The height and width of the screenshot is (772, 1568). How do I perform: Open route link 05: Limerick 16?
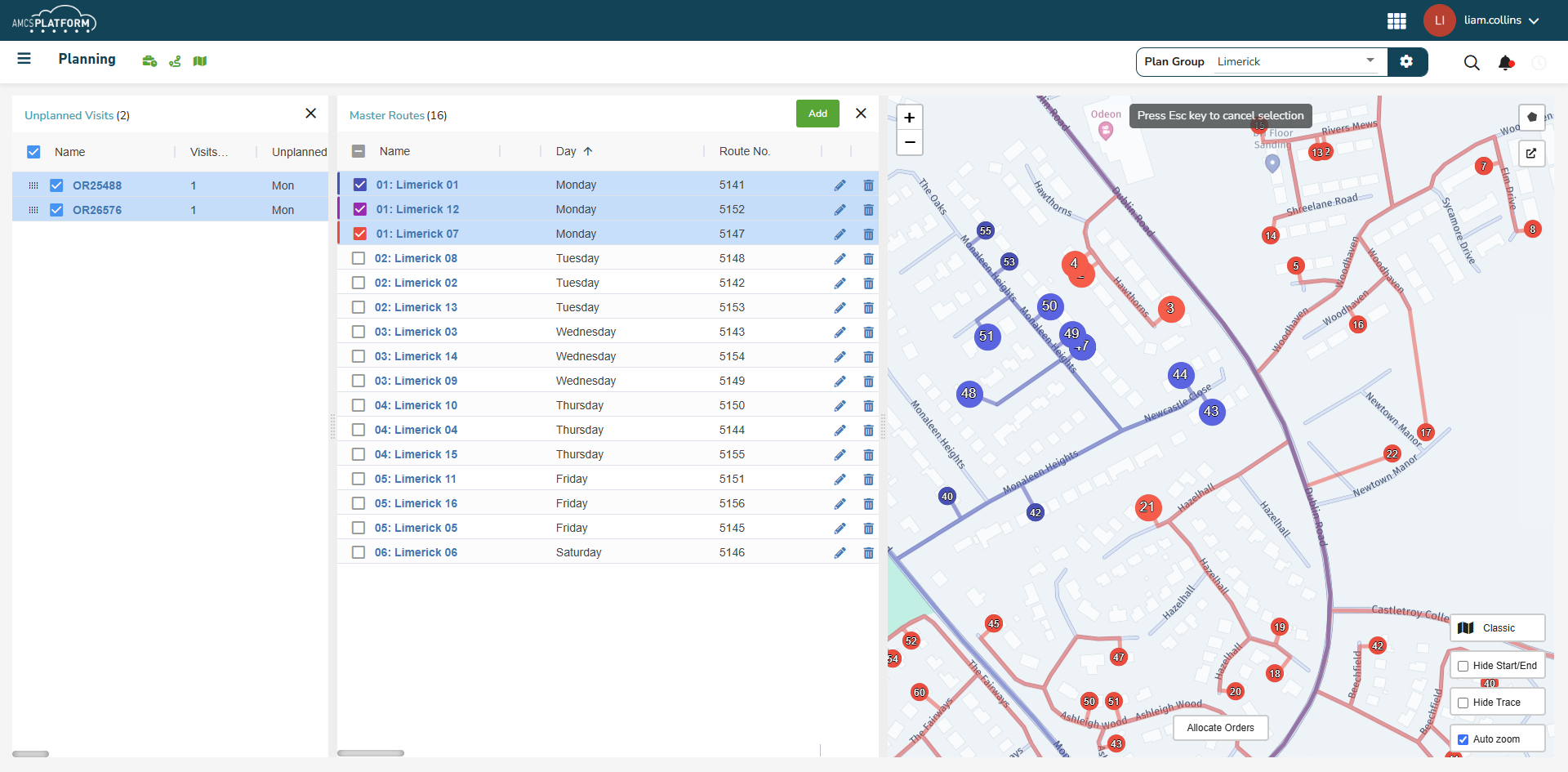pos(416,503)
